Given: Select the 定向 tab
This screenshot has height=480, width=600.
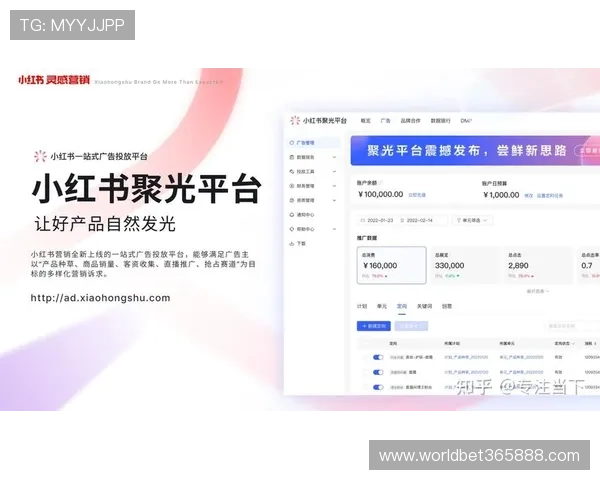Looking at the screenshot, I should 402,306.
